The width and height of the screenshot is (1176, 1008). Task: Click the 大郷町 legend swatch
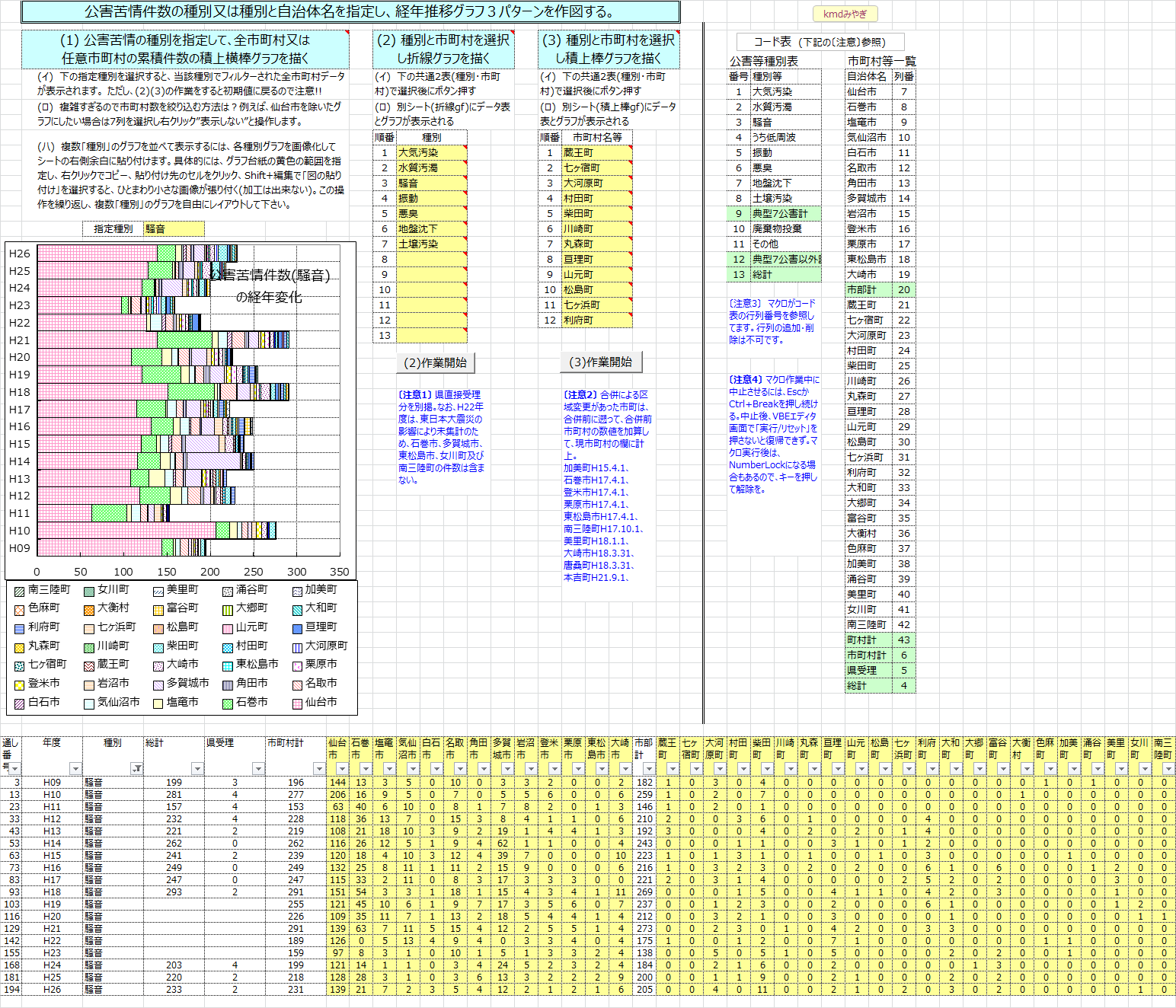click(227, 609)
